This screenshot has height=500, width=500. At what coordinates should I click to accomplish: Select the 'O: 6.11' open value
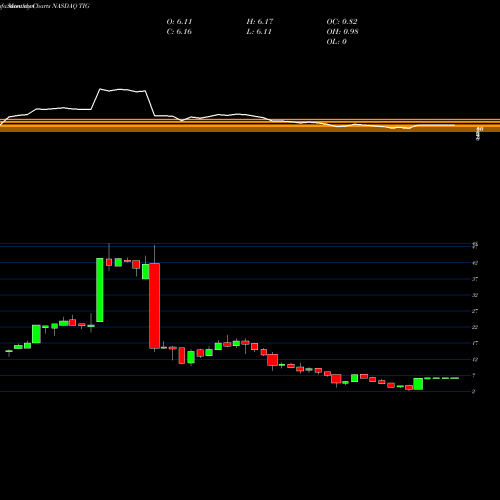(x=179, y=22)
